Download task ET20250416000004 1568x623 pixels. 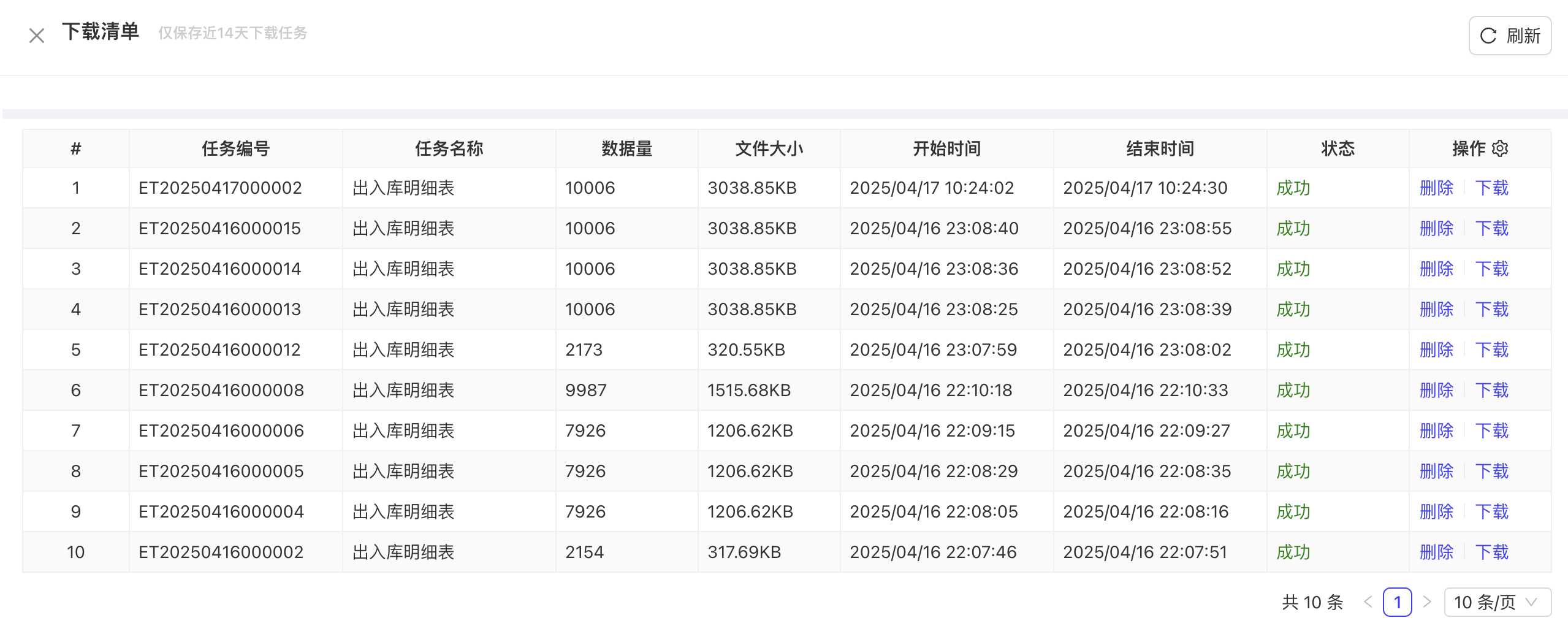(x=1491, y=511)
